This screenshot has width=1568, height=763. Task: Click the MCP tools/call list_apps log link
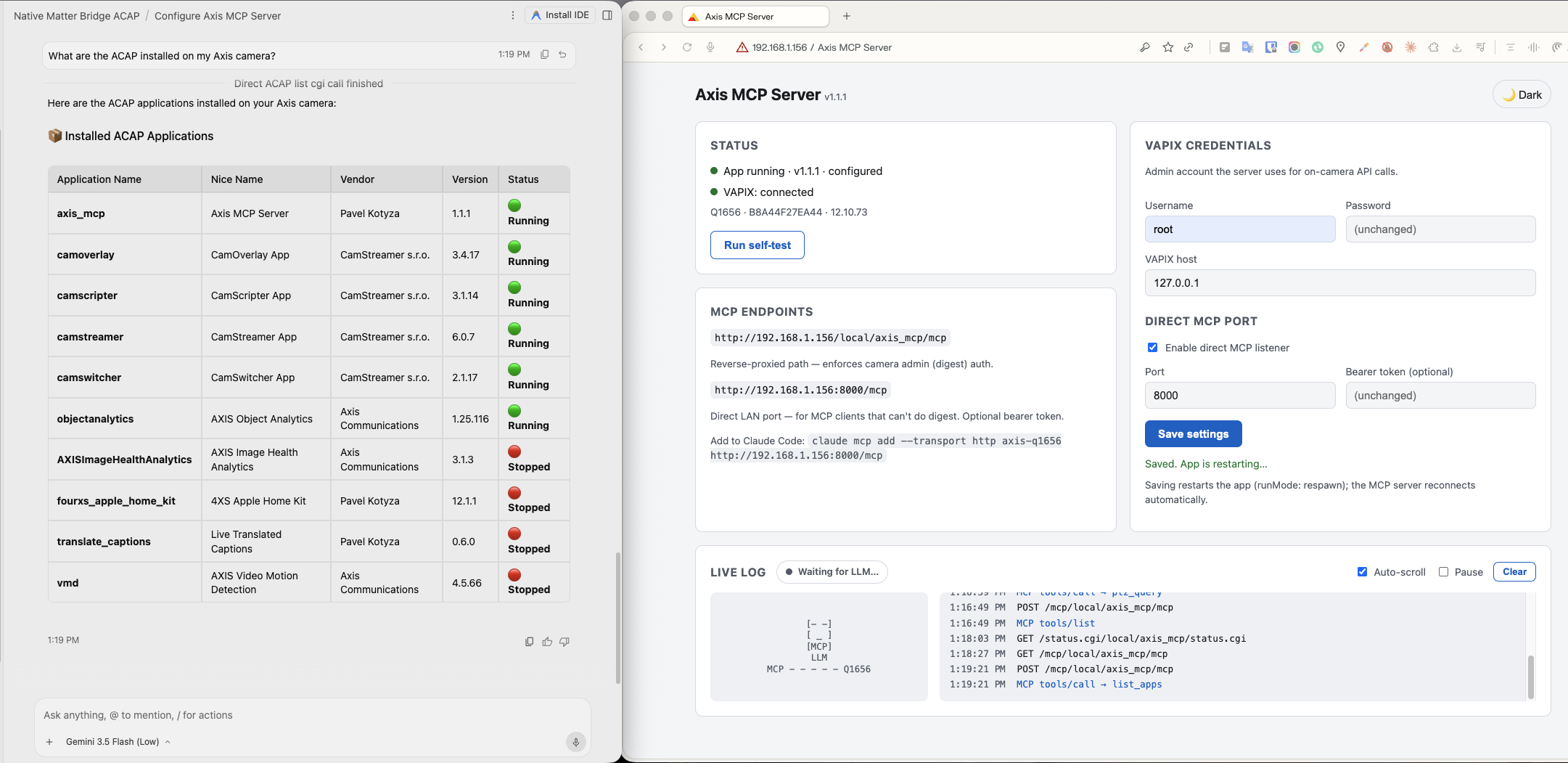pos(1089,685)
